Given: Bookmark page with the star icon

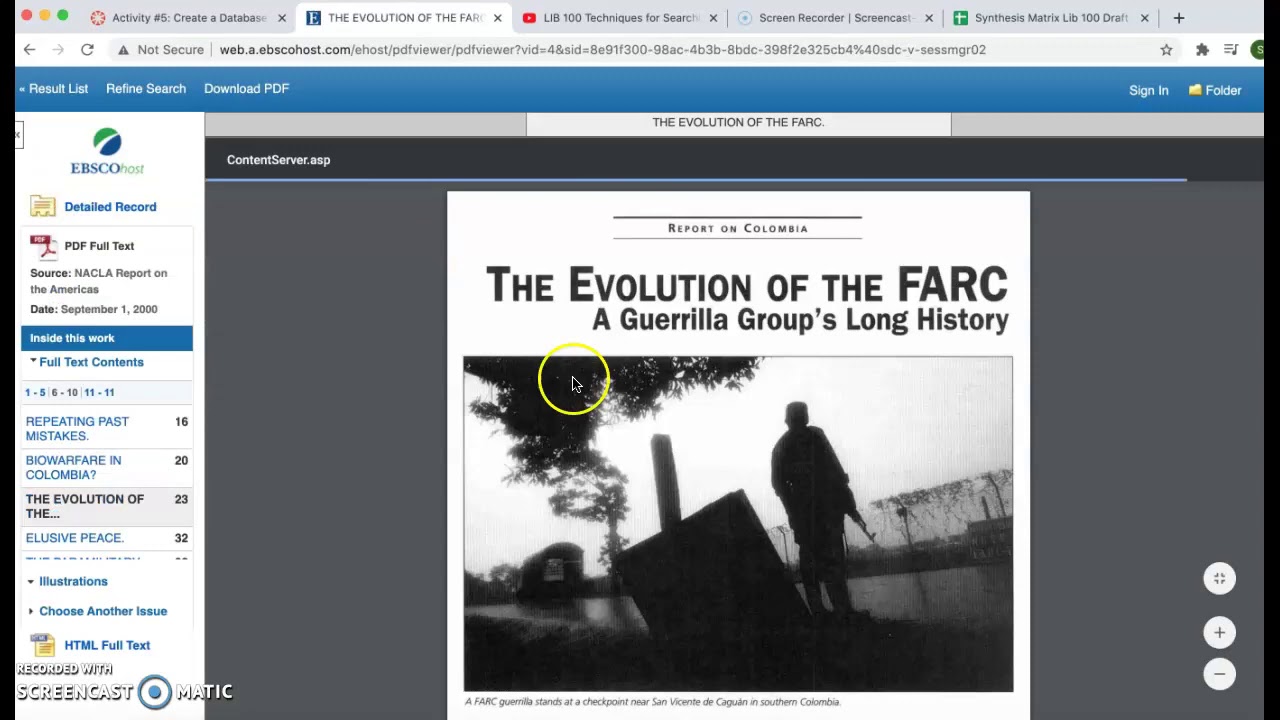Looking at the screenshot, I should point(1166,50).
